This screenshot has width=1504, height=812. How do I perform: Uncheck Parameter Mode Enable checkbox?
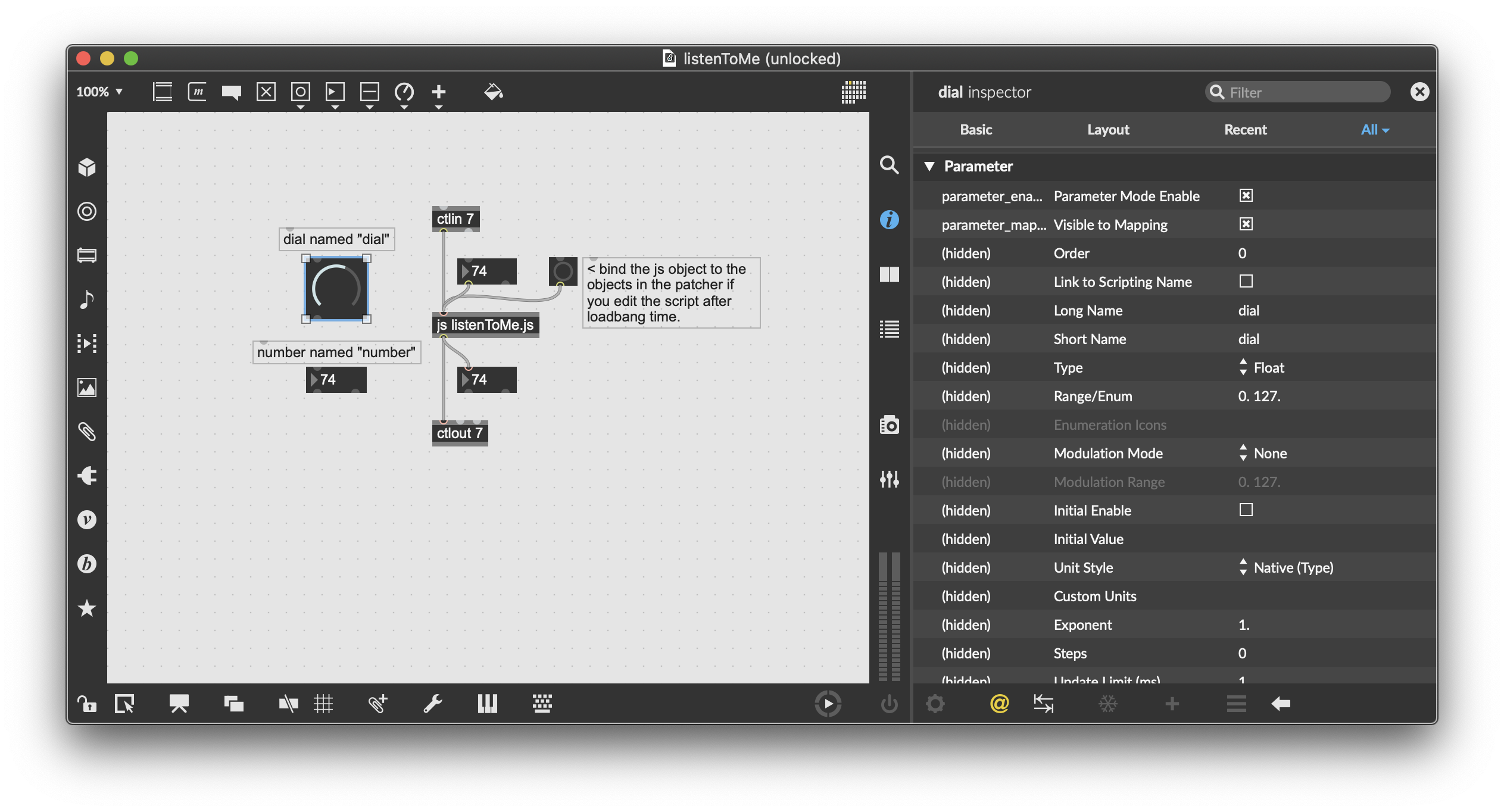1246,196
